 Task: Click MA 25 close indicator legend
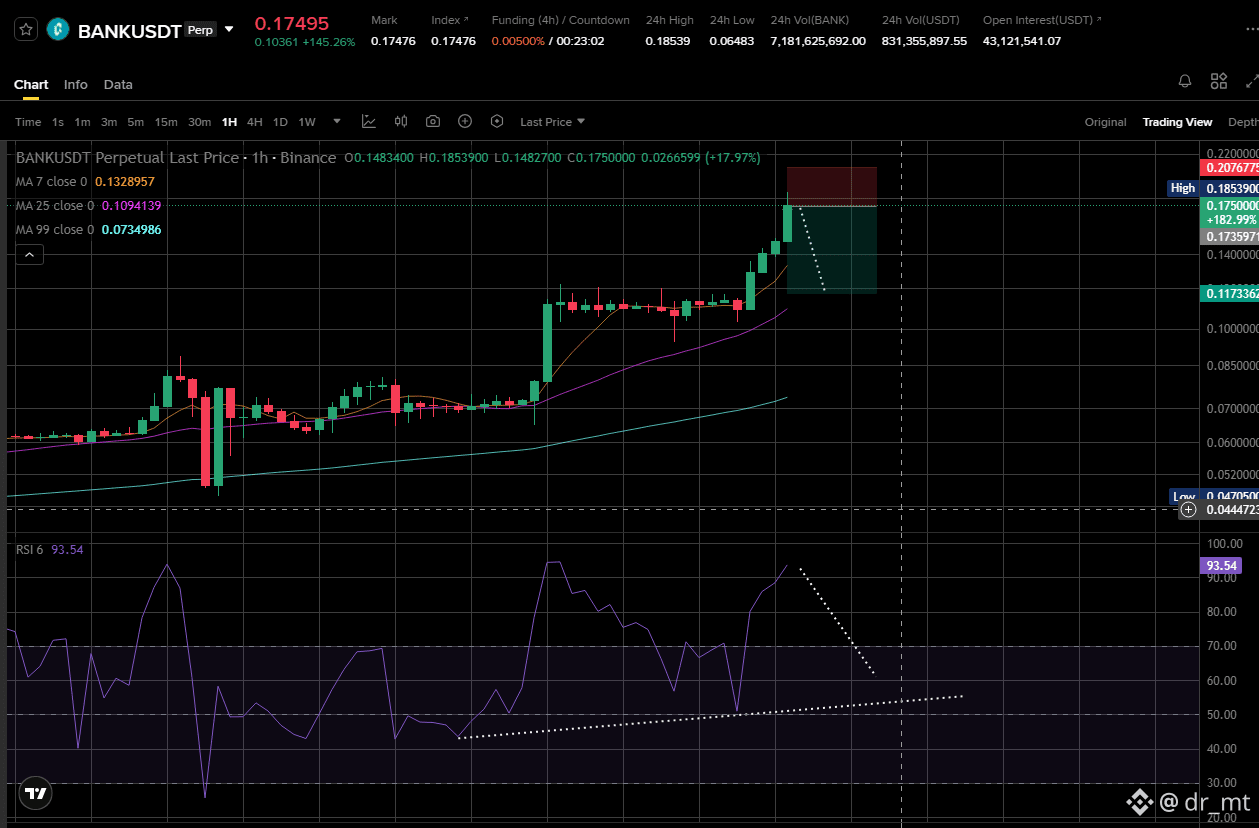point(88,205)
